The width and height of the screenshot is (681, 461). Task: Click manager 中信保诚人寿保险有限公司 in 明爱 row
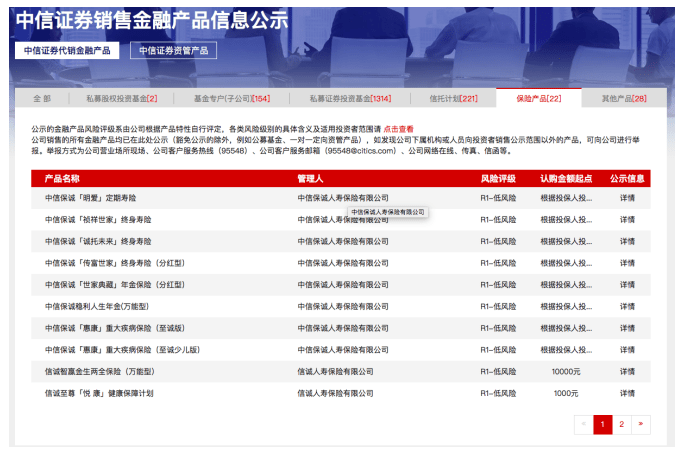coord(343,198)
